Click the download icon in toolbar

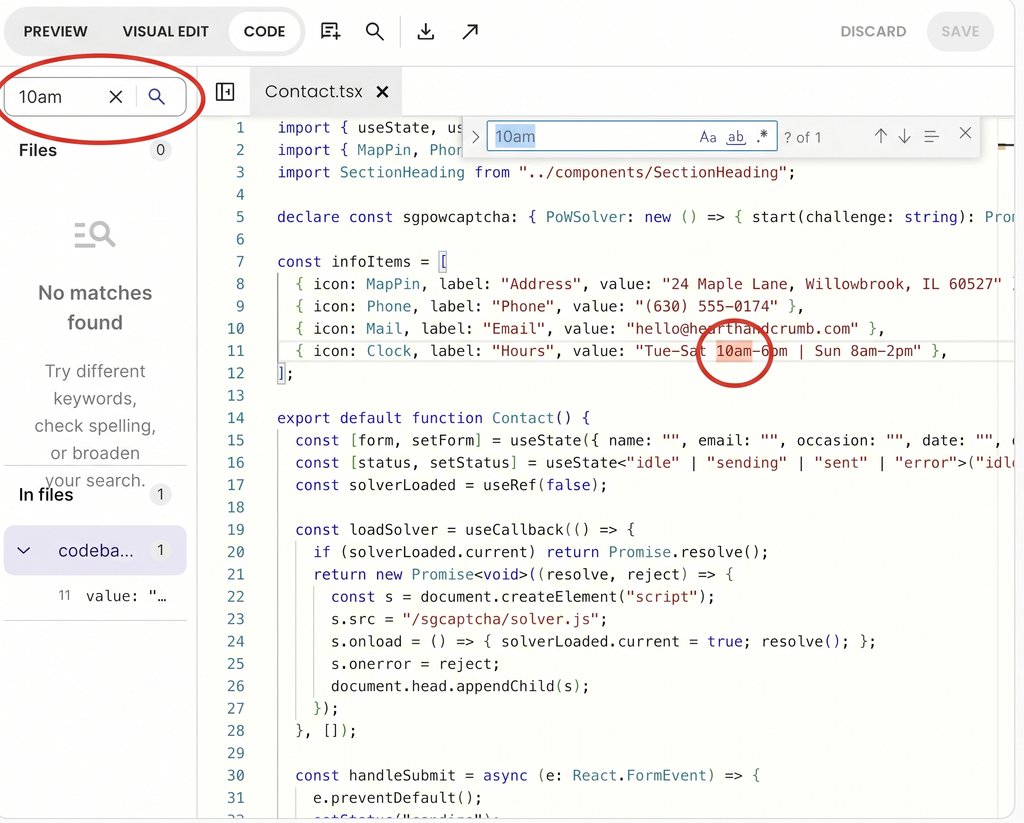click(x=426, y=31)
